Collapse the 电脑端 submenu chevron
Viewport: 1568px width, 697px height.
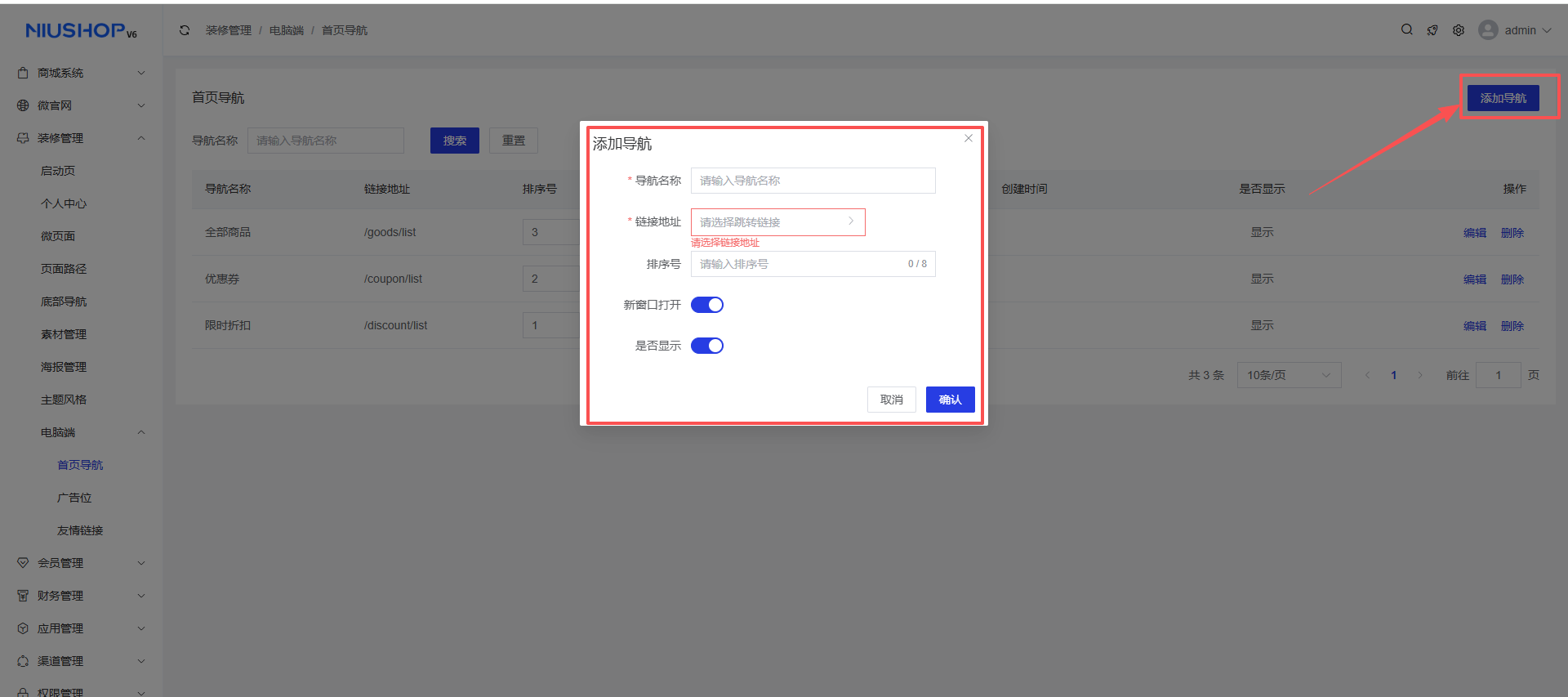coord(141,432)
